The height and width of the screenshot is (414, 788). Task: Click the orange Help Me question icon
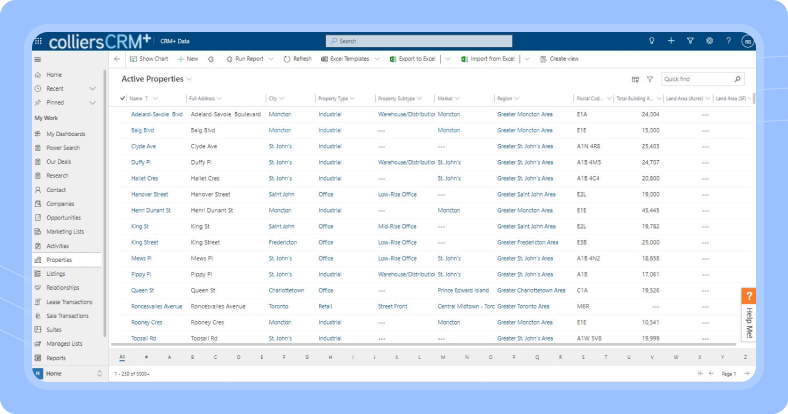tap(749, 296)
